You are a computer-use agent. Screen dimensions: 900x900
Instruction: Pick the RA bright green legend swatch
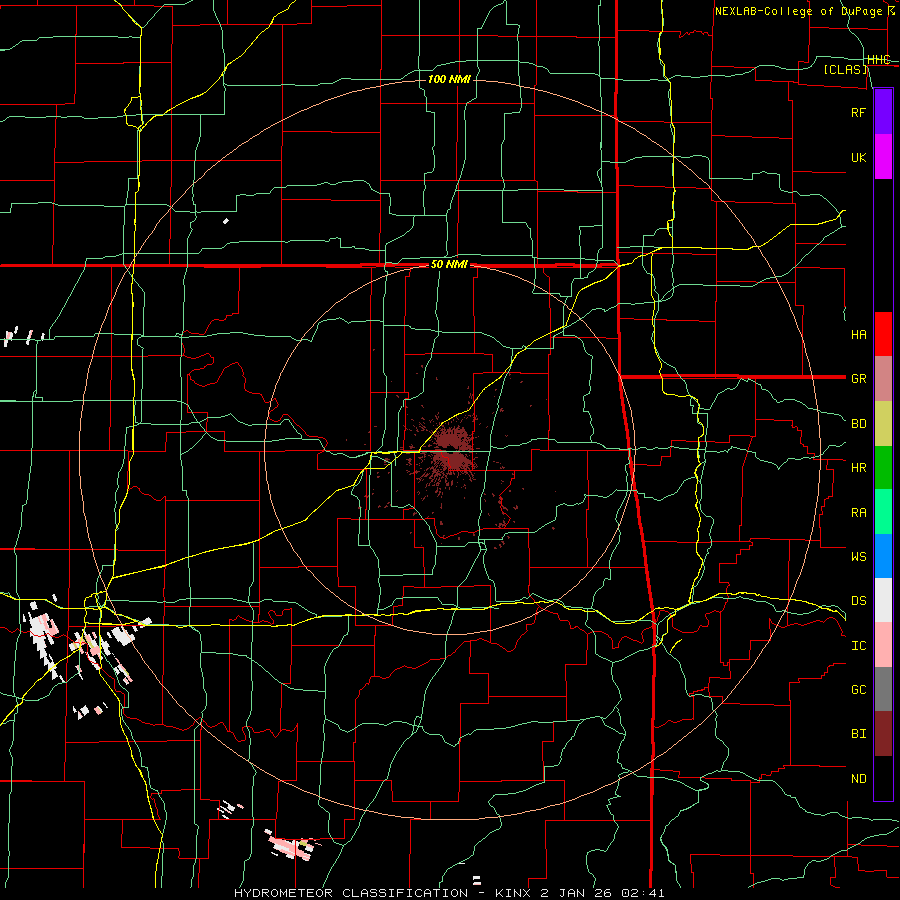tap(883, 512)
